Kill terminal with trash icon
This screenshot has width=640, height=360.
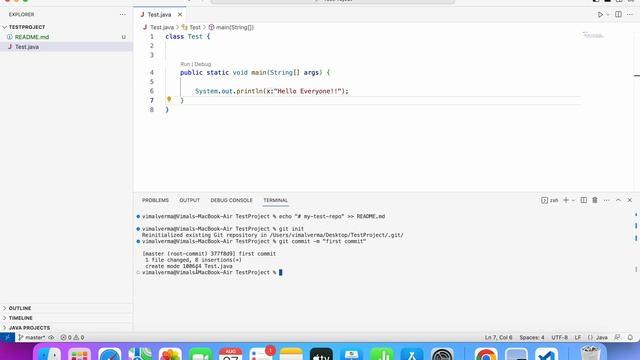click(595, 200)
